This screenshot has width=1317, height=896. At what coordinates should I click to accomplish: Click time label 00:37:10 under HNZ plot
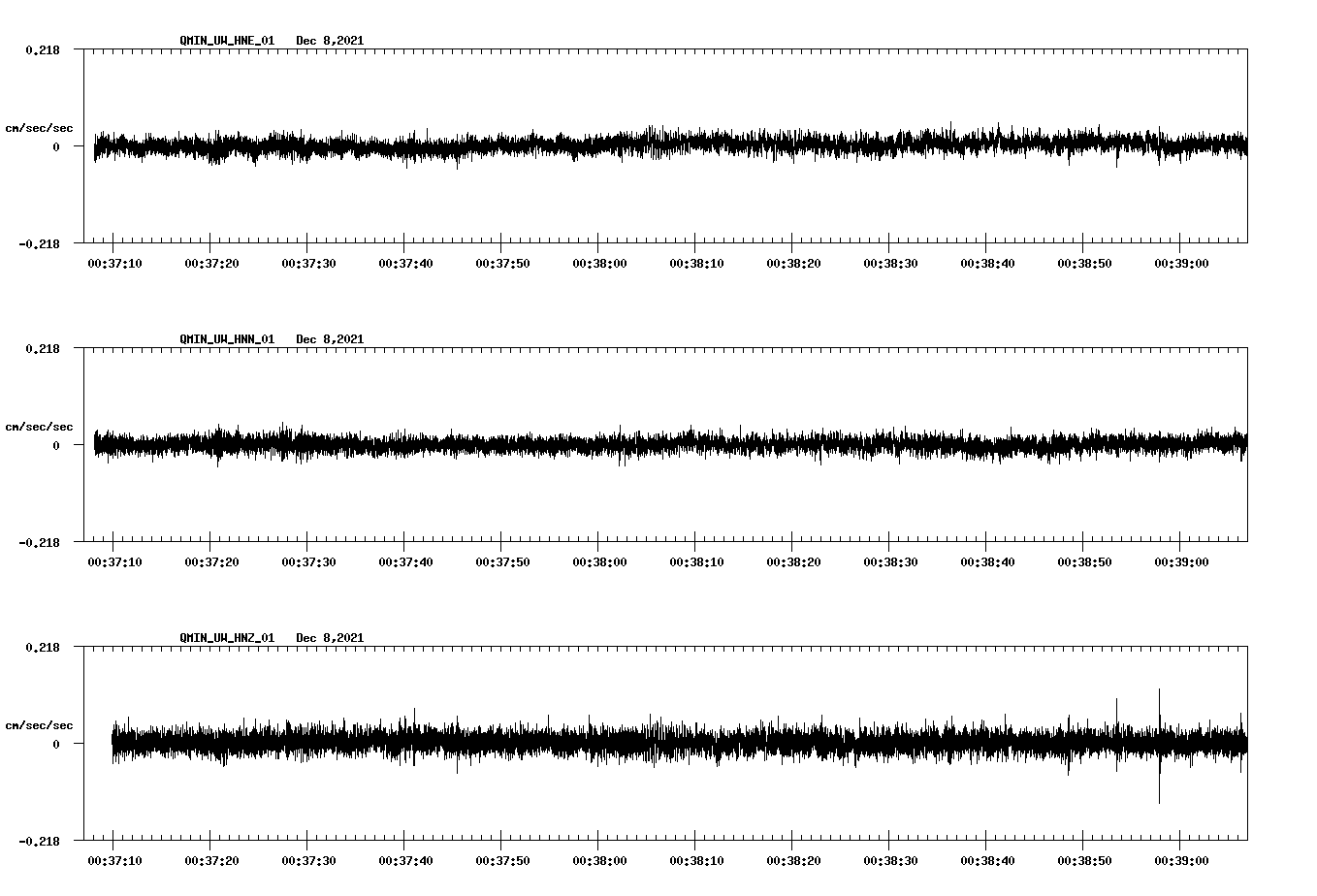114,861
